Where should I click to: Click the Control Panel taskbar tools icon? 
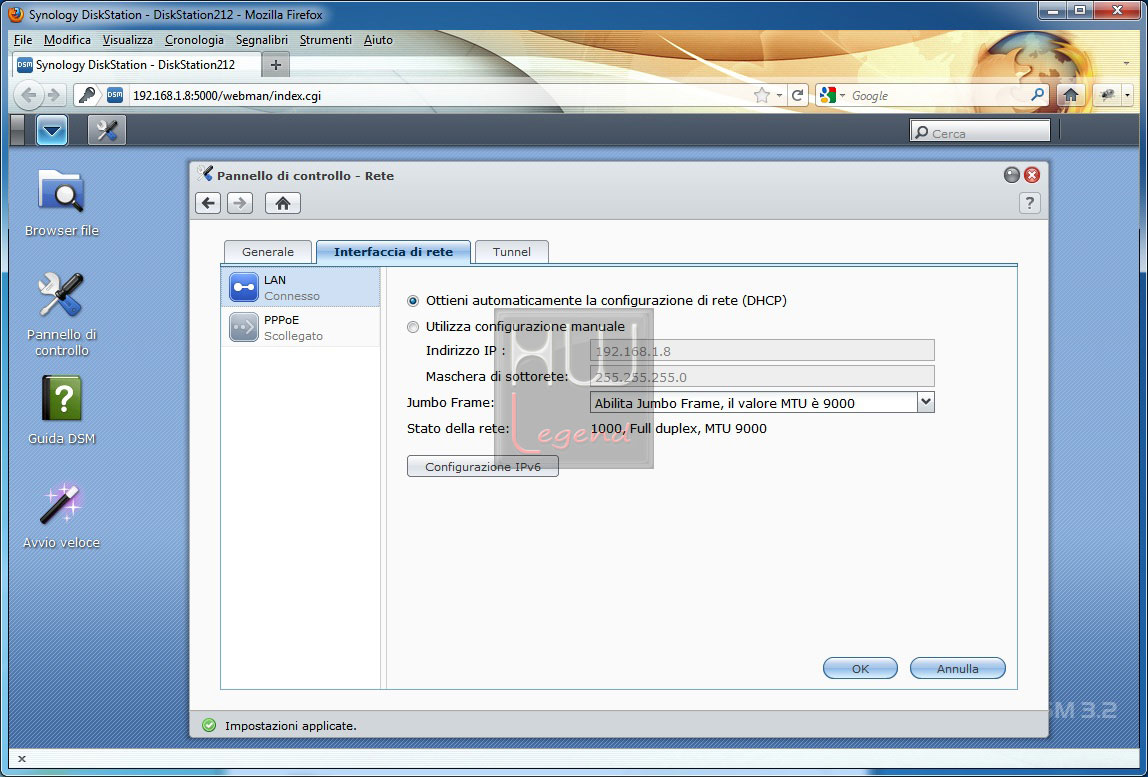(107, 131)
